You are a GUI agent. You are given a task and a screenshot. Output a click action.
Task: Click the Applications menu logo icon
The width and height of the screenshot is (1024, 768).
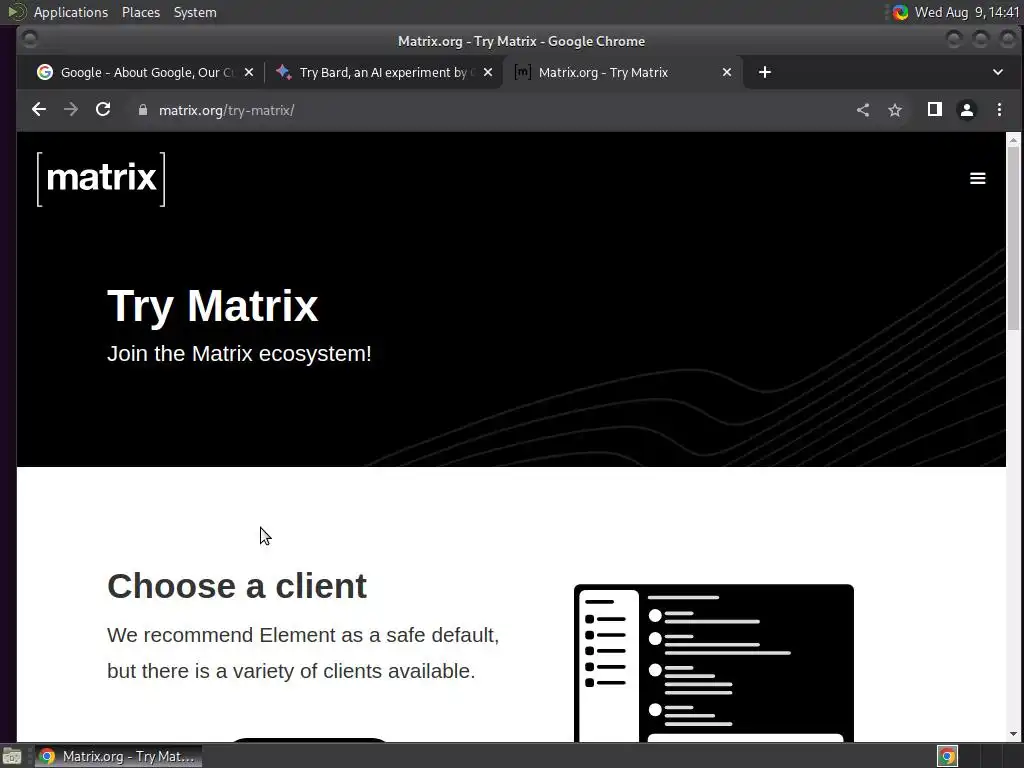[16, 12]
